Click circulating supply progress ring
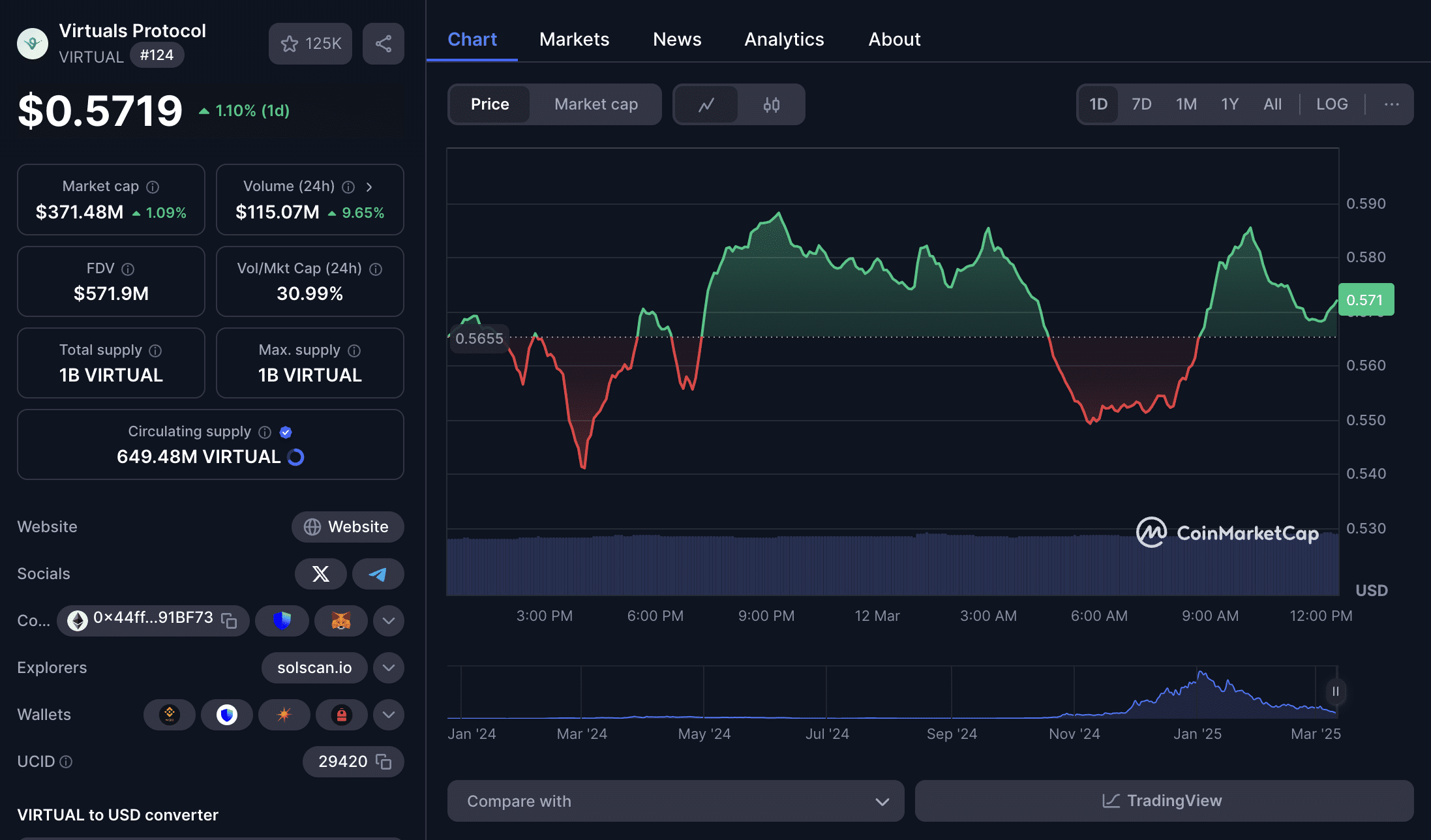 (295, 457)
